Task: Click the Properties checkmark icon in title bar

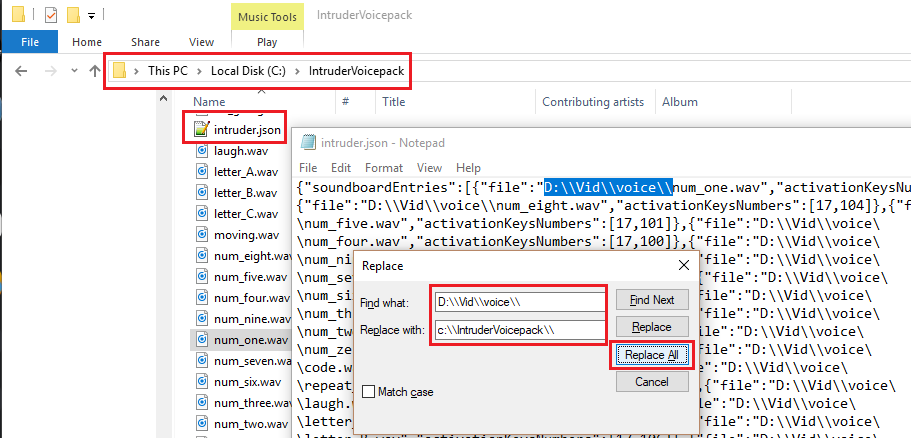Action: 51,15
